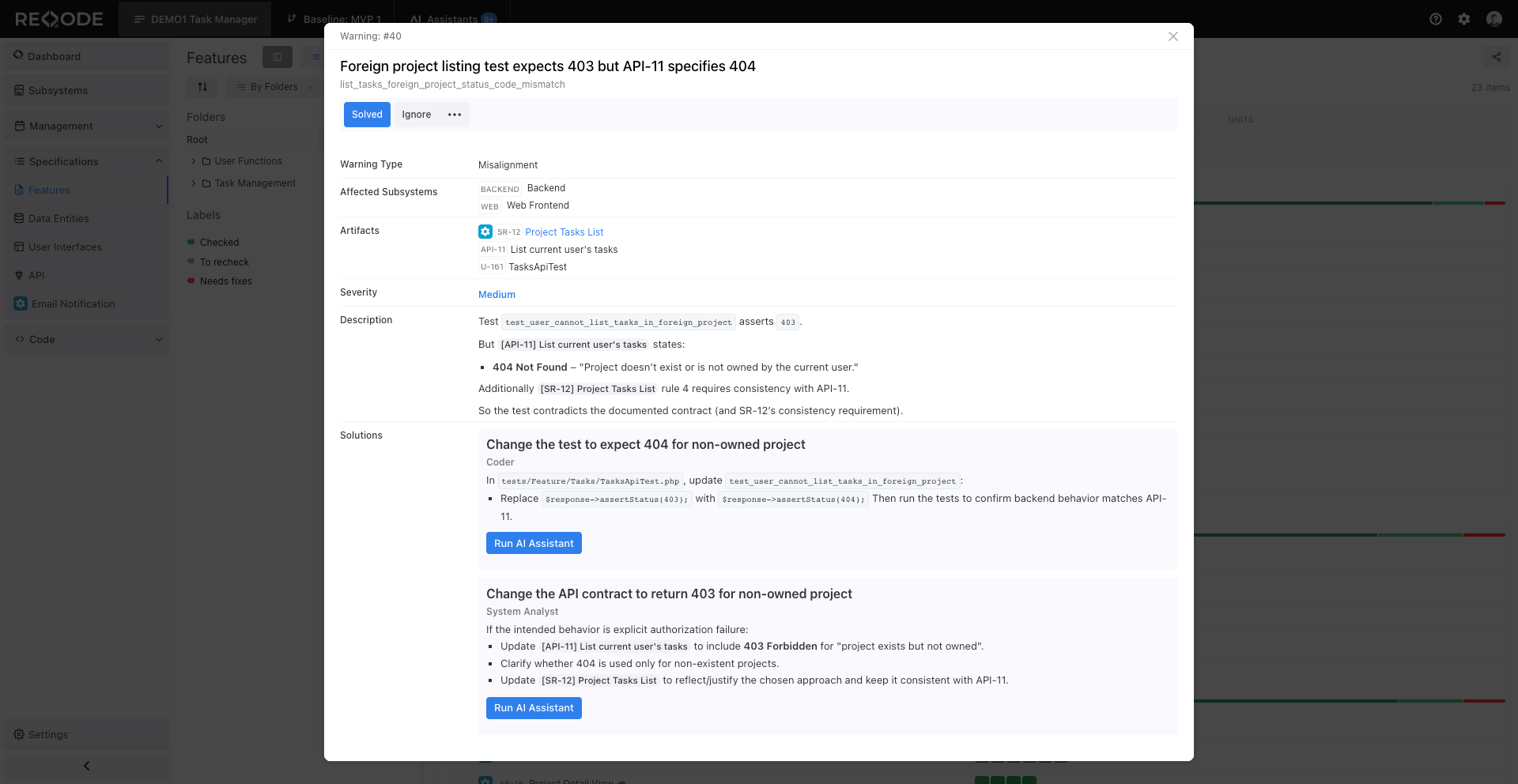Viewport: 1518px width, 784px height.
Task: Click the user avatar icon
Action: [1493, 19]
